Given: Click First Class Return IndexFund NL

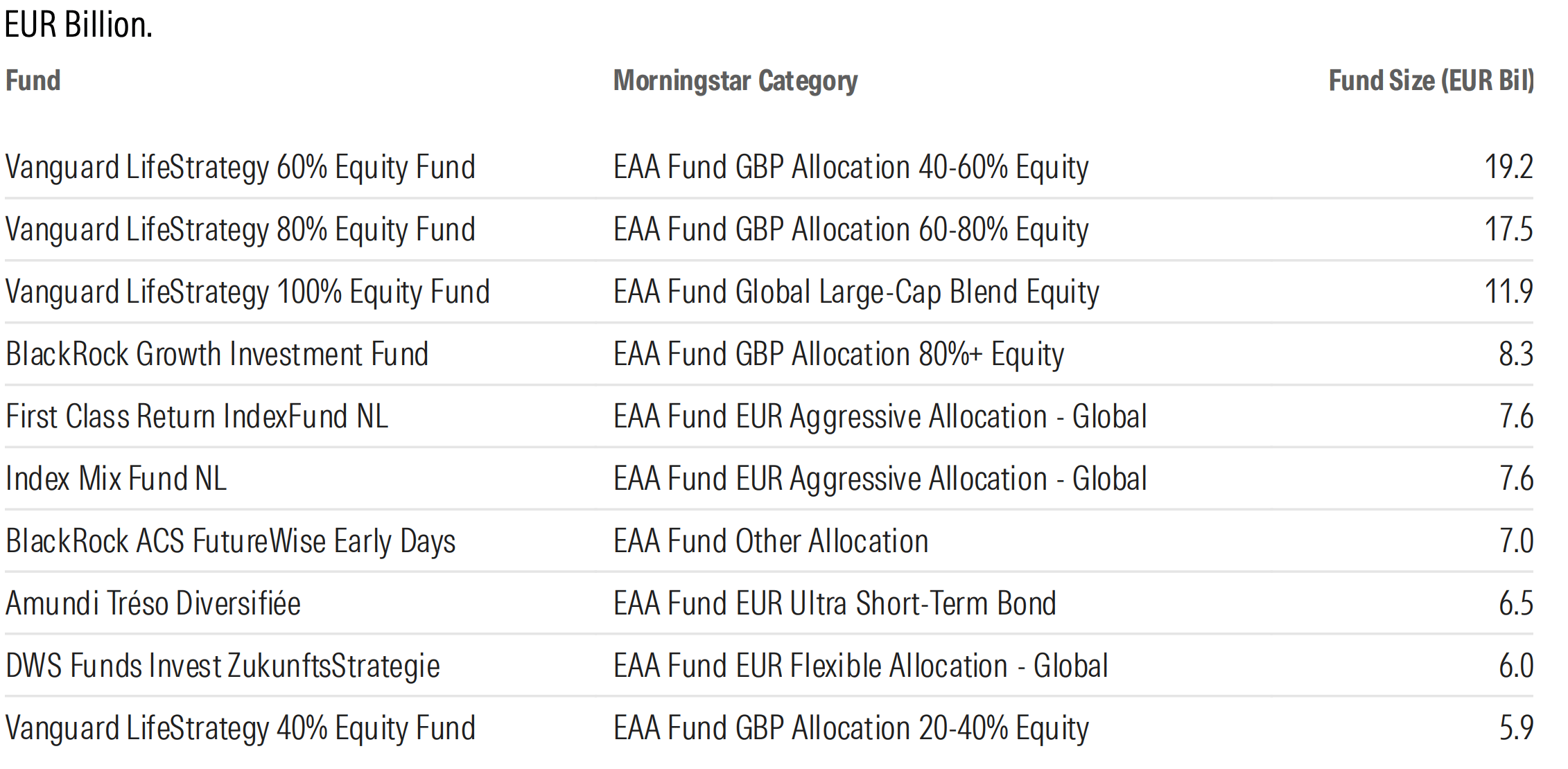Looking at the screenshot, I should (197, 416).
